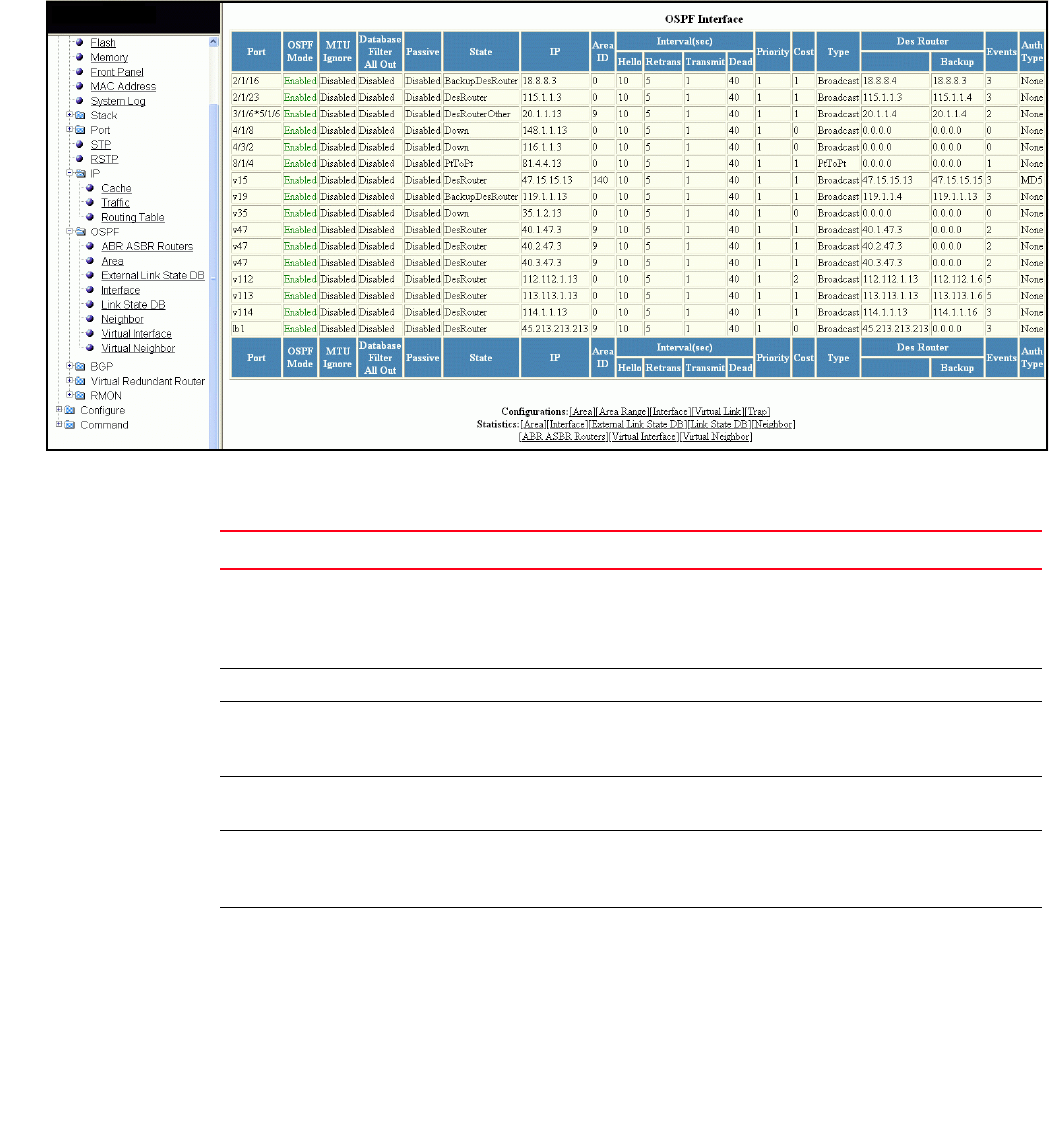Click the bullet icon beside Flash
The height and width of the screenshot is (1136, 1049).
(80, 43)
